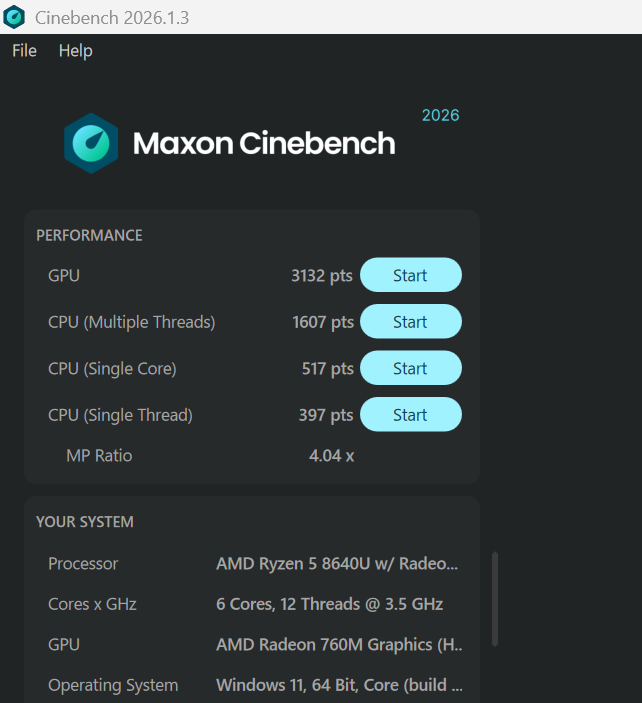
Task: Open the File menu
Action: click(24, 50)
